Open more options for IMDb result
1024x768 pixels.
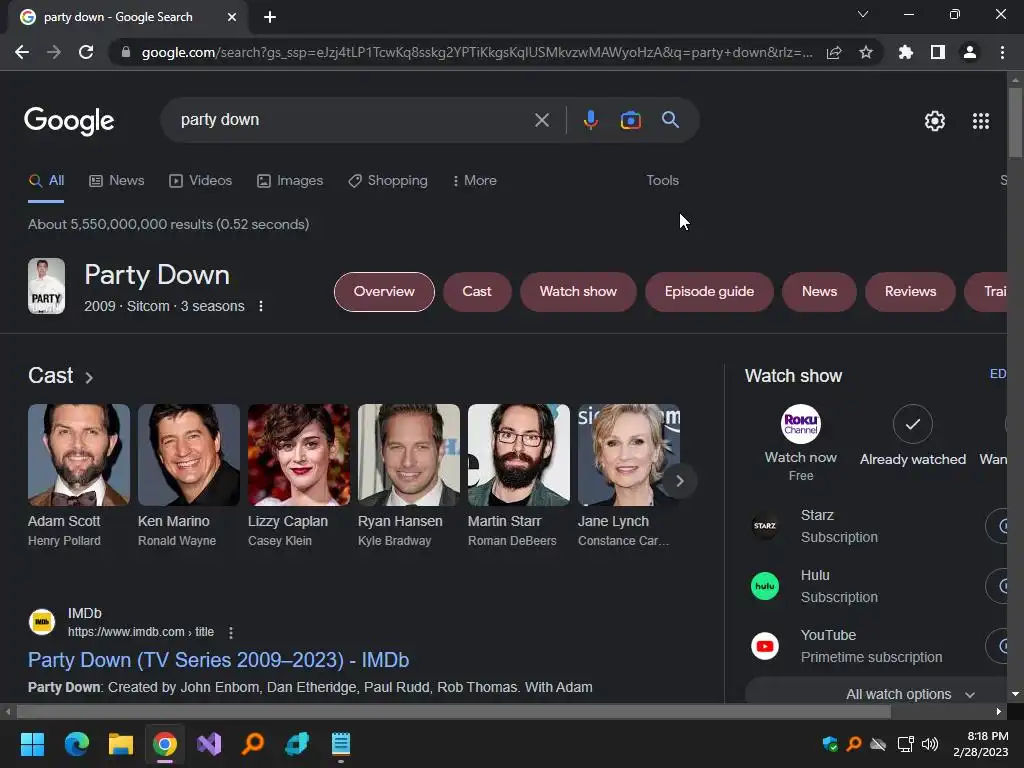[231, 632]
